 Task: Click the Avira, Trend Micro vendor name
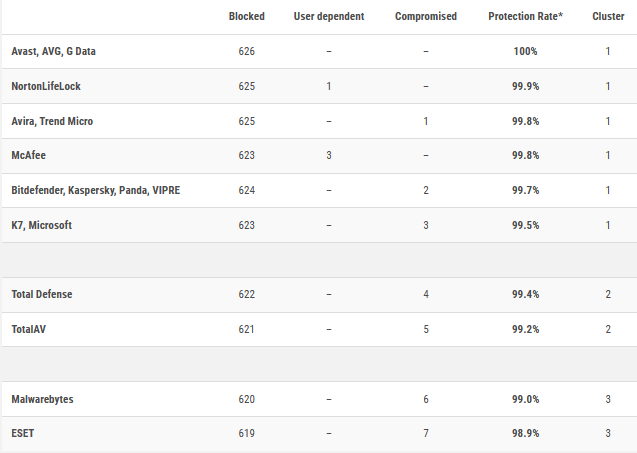(52, 121)
